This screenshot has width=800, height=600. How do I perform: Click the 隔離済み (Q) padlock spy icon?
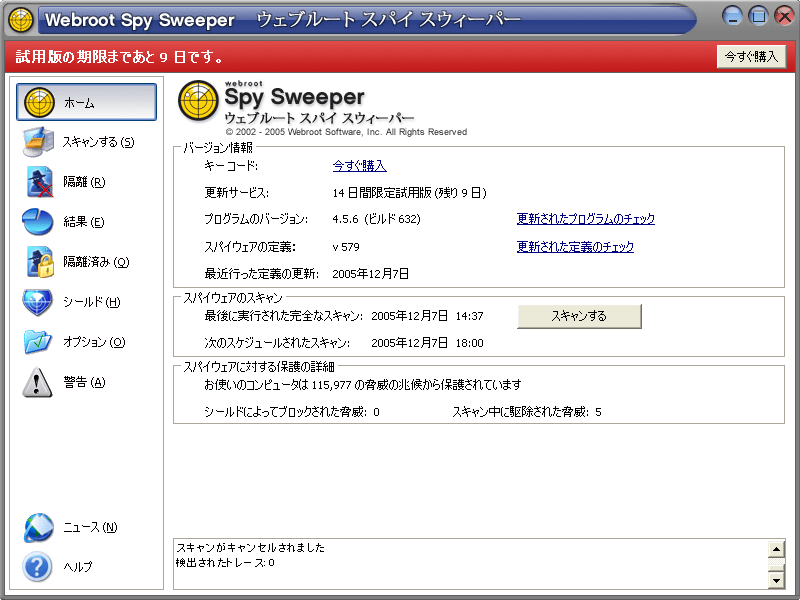(x=40, y=262)
